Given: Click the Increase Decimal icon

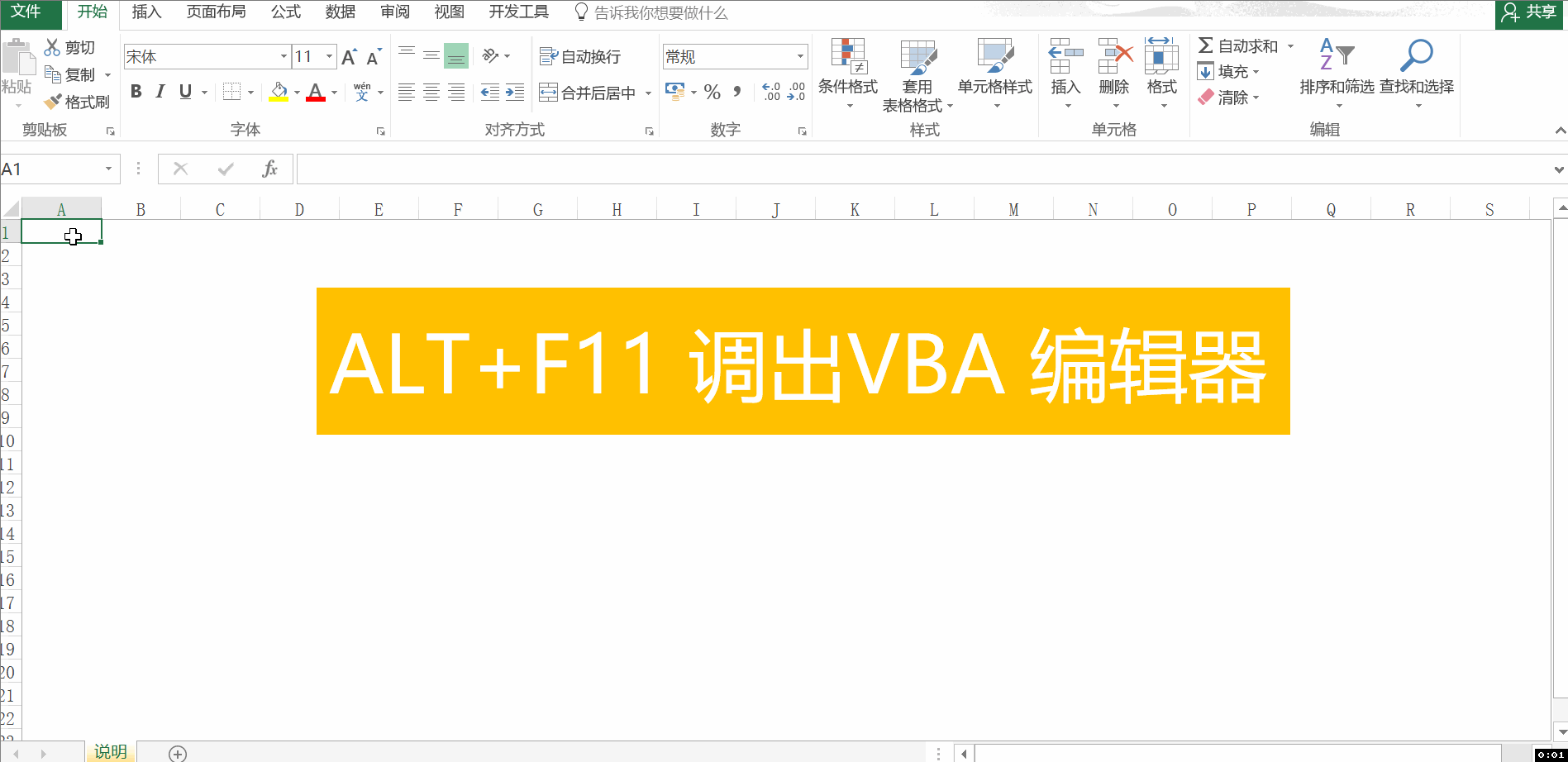Looking at the screenshot, I should pos(771,92).
